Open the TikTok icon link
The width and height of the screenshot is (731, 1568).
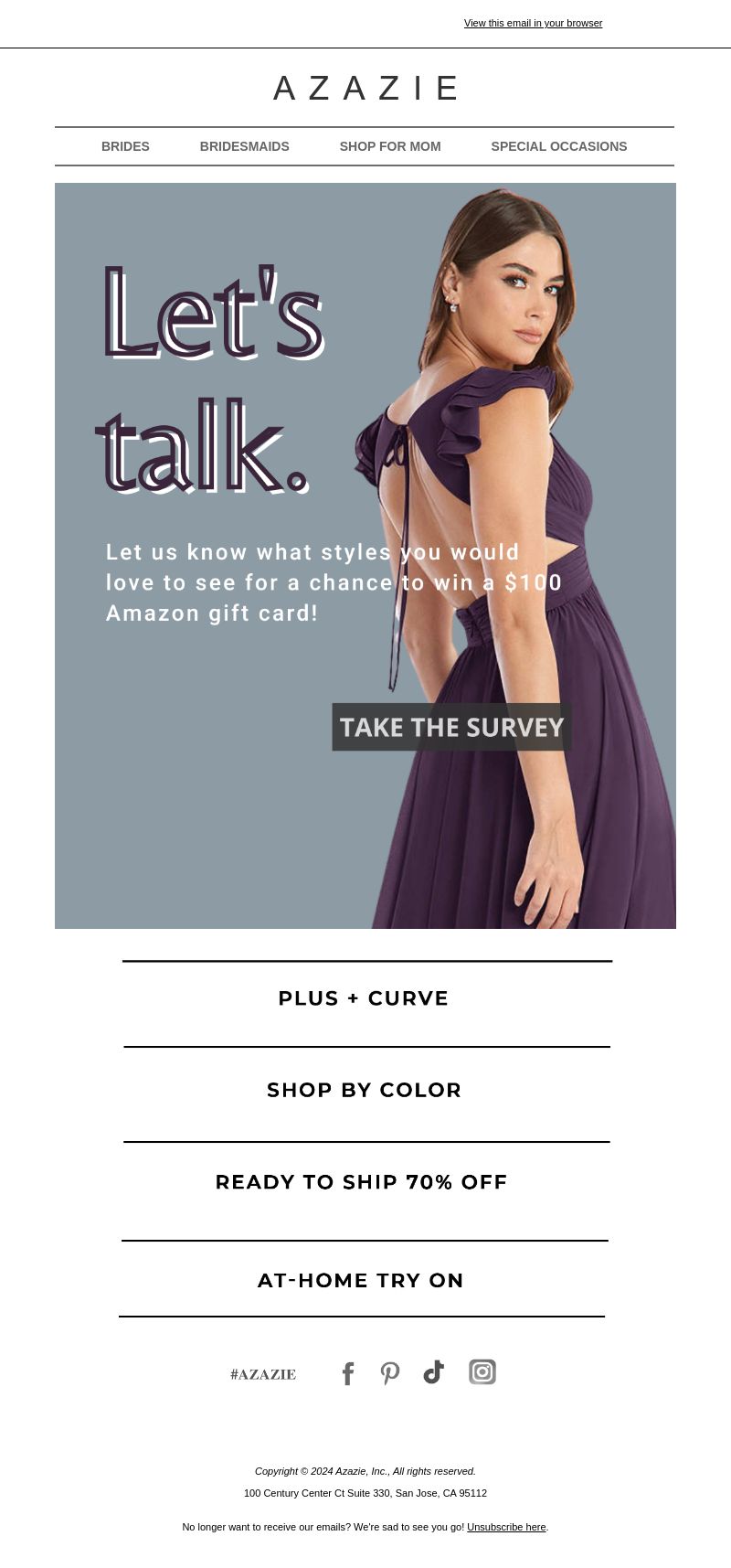point(433,1372)
